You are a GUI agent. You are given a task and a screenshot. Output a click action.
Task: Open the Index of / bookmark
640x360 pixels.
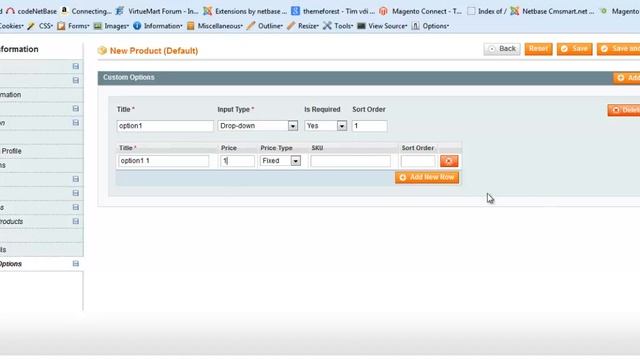(x=487, y=11)
